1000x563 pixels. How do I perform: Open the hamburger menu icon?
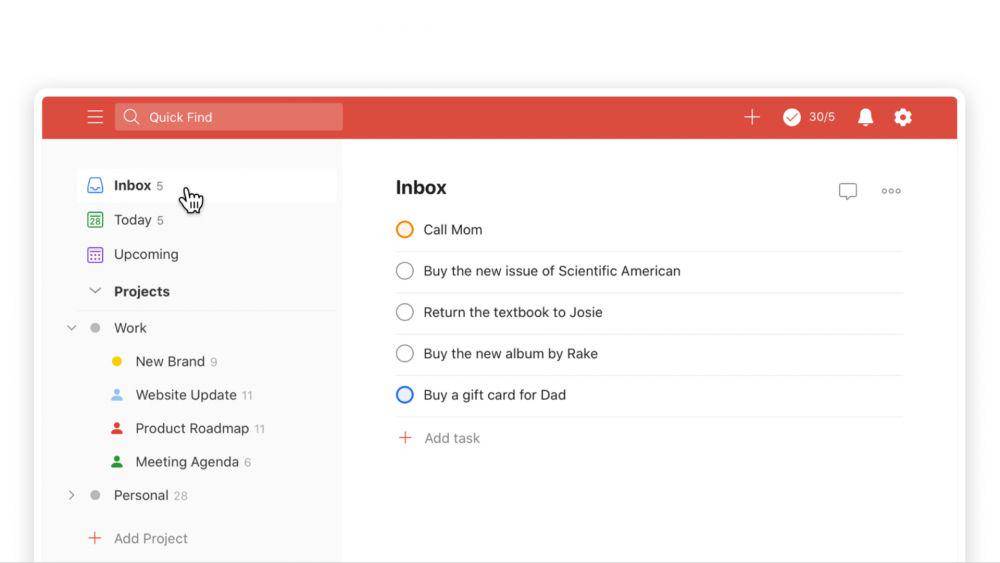point(95,117)
